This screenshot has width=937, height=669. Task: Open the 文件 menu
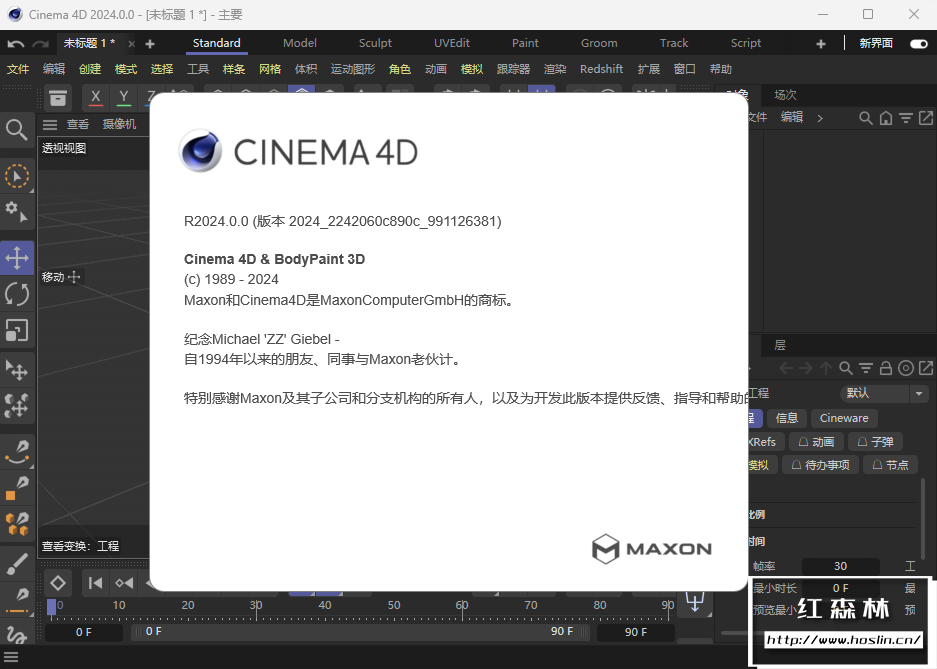18,69
